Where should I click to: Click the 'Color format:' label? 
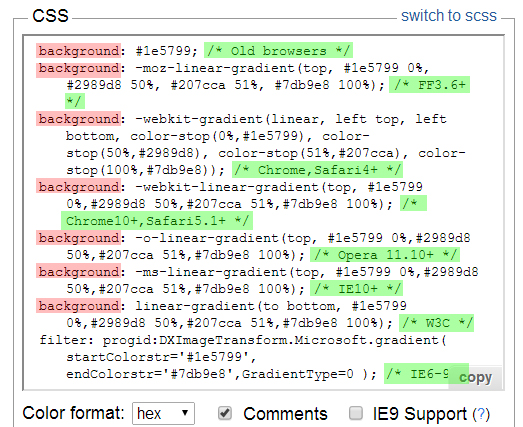73,413
